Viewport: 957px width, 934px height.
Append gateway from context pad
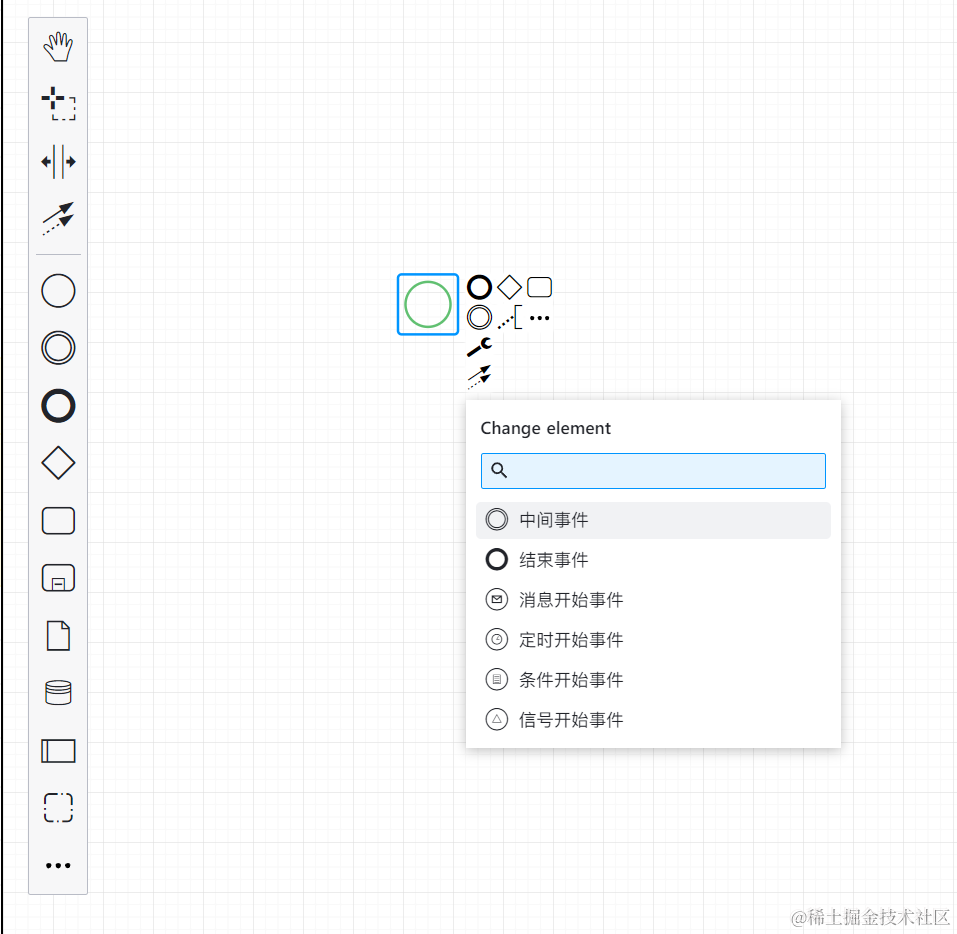509,287
